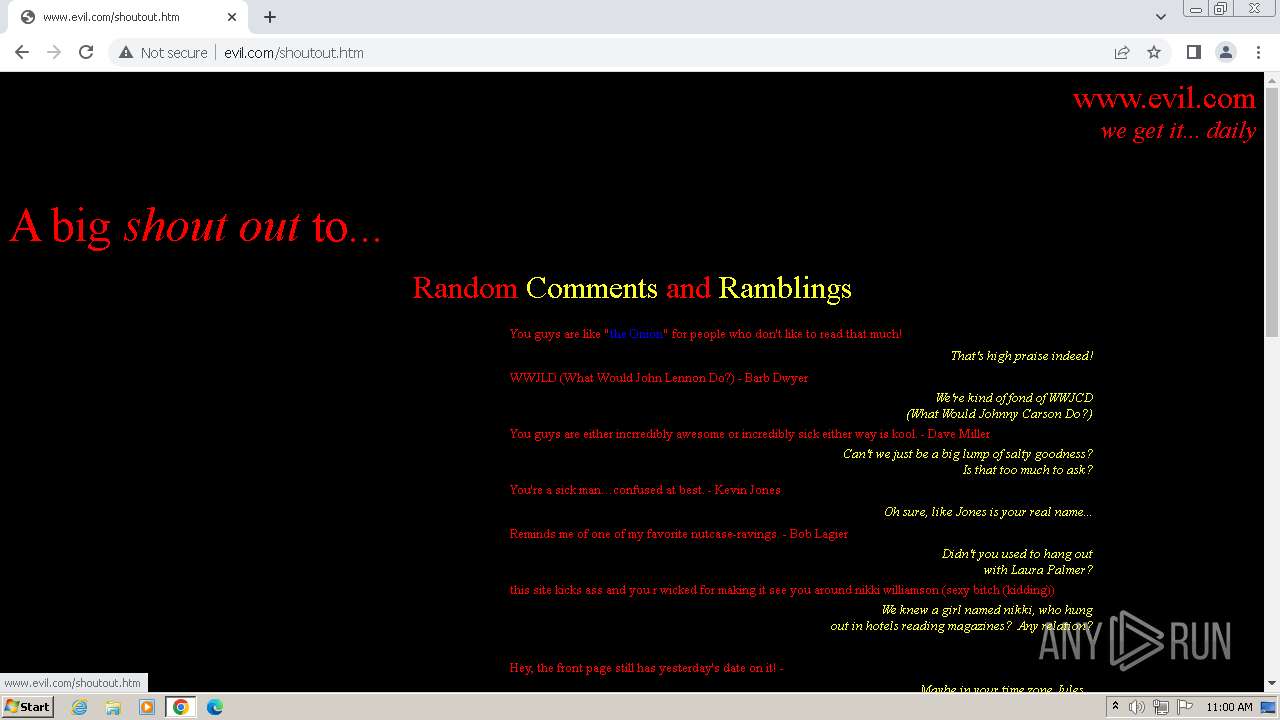Open the Not secure site information
Screen dimensions: 1280x720
163,52
